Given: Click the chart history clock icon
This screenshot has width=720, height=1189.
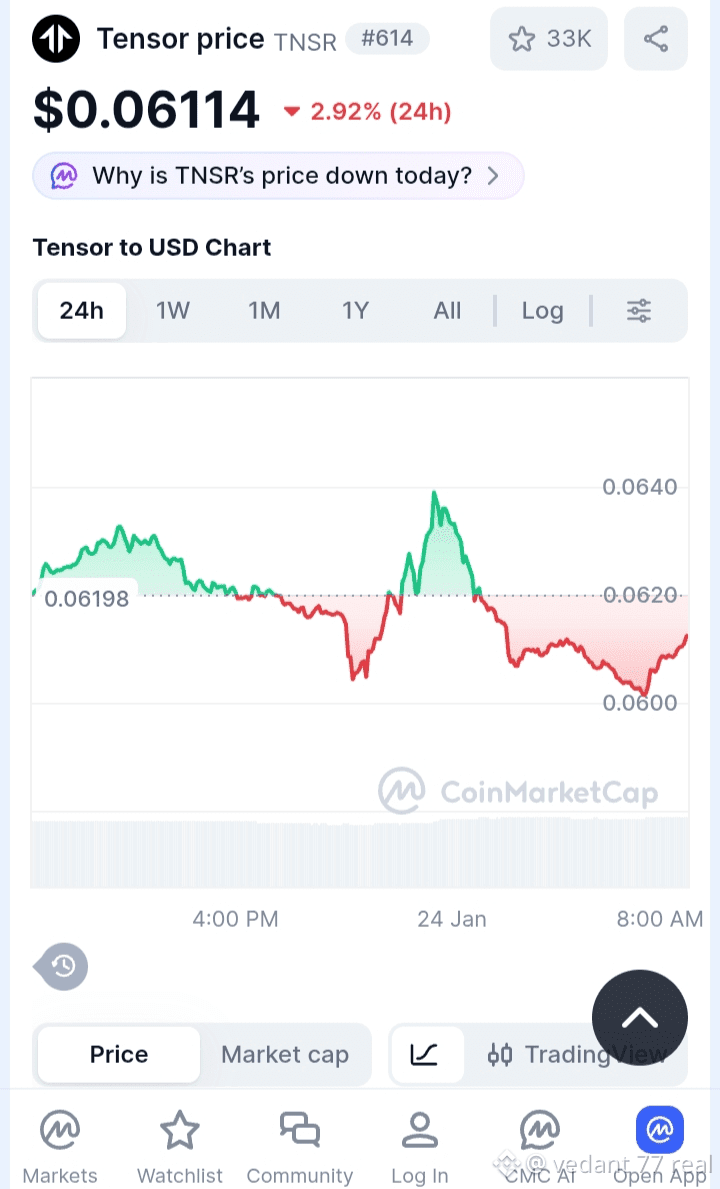Looking at the screenshot, I should point(64,966).
